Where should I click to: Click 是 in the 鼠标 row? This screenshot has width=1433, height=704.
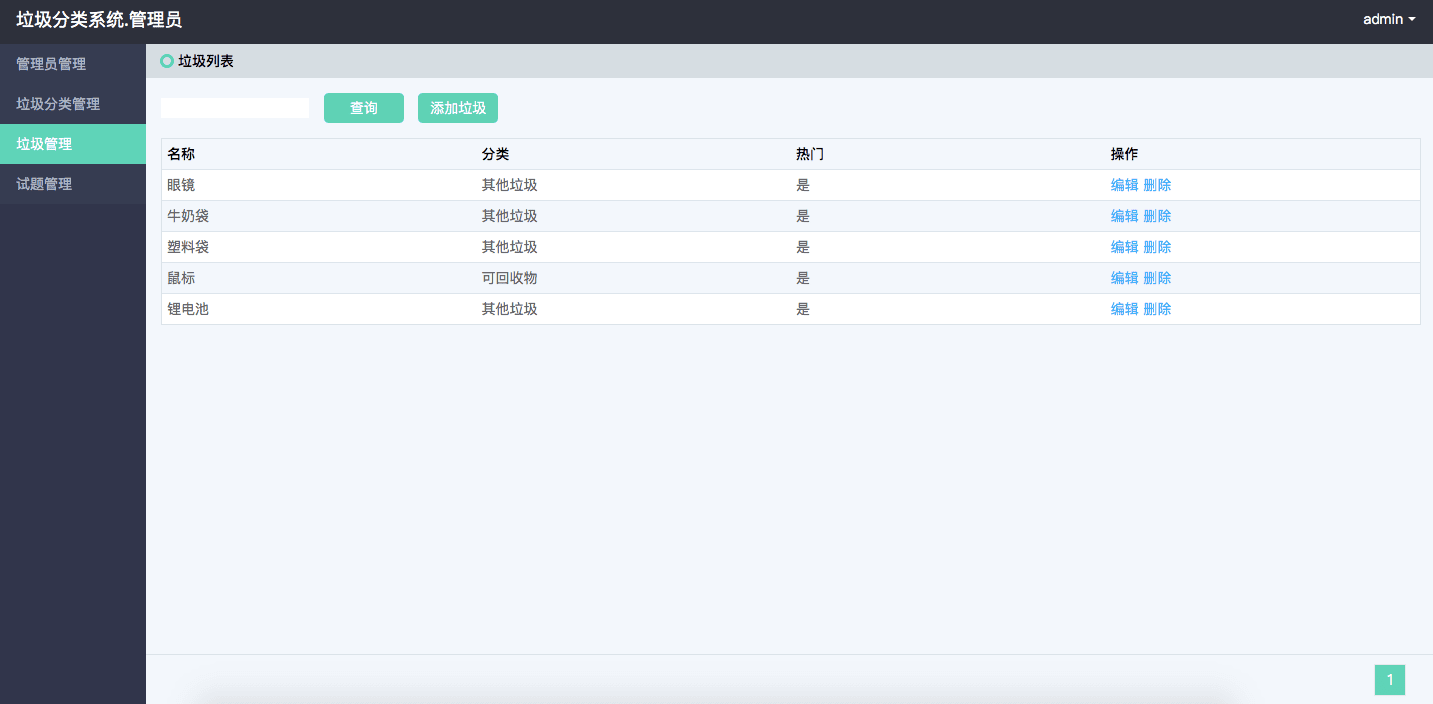(x=803, y=278)
